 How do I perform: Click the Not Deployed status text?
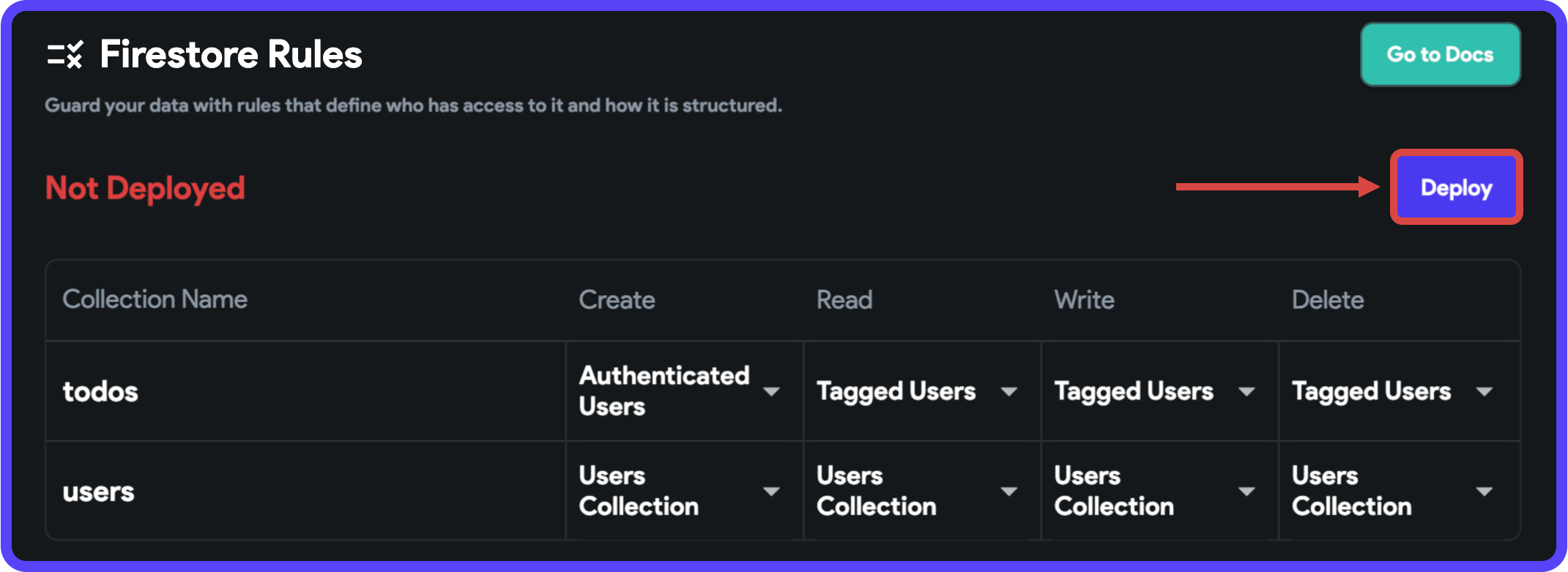point(145,188)
